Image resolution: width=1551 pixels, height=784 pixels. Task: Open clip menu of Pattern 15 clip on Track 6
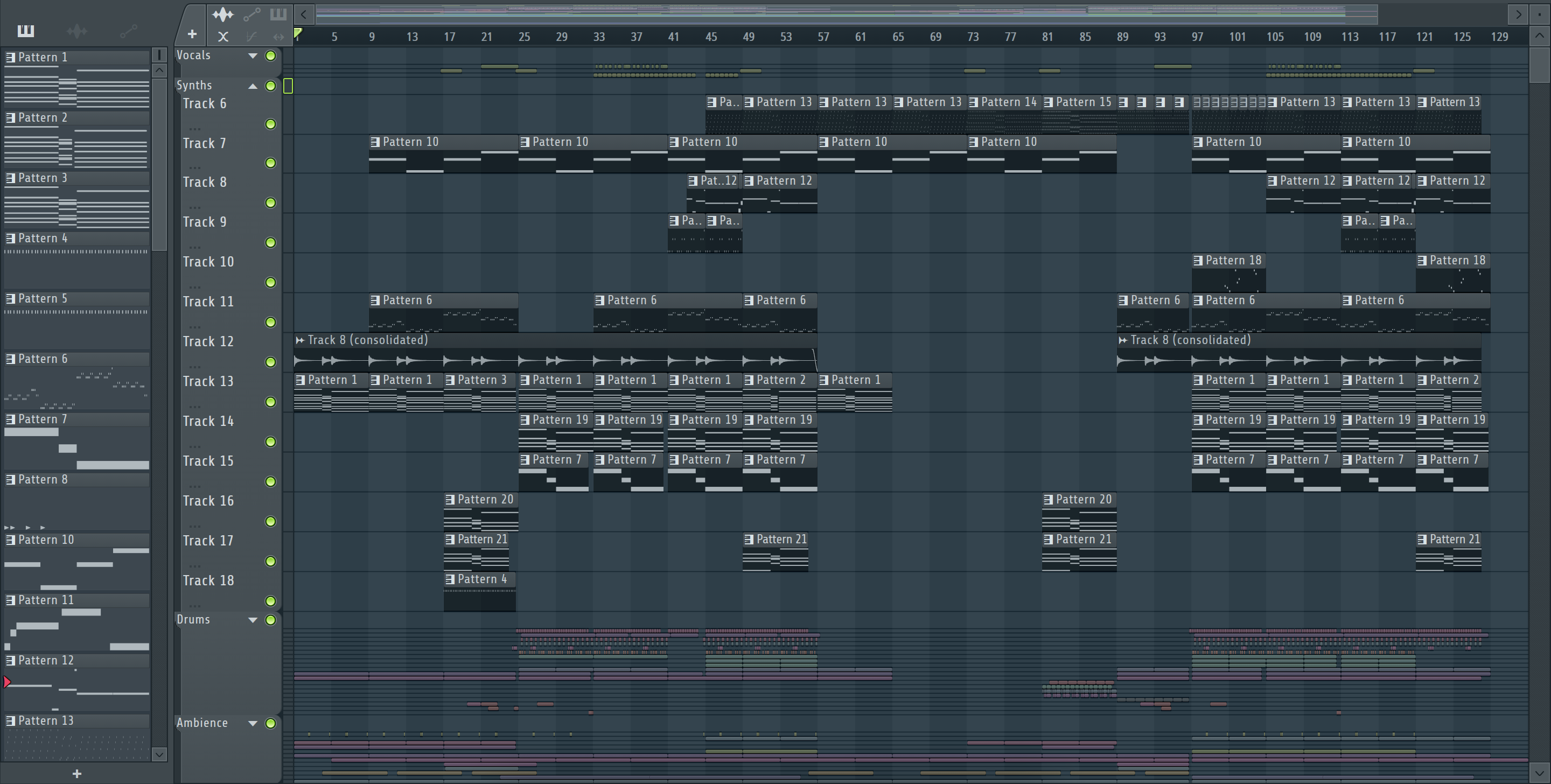pyautogui.click(x=1048, y=102)
